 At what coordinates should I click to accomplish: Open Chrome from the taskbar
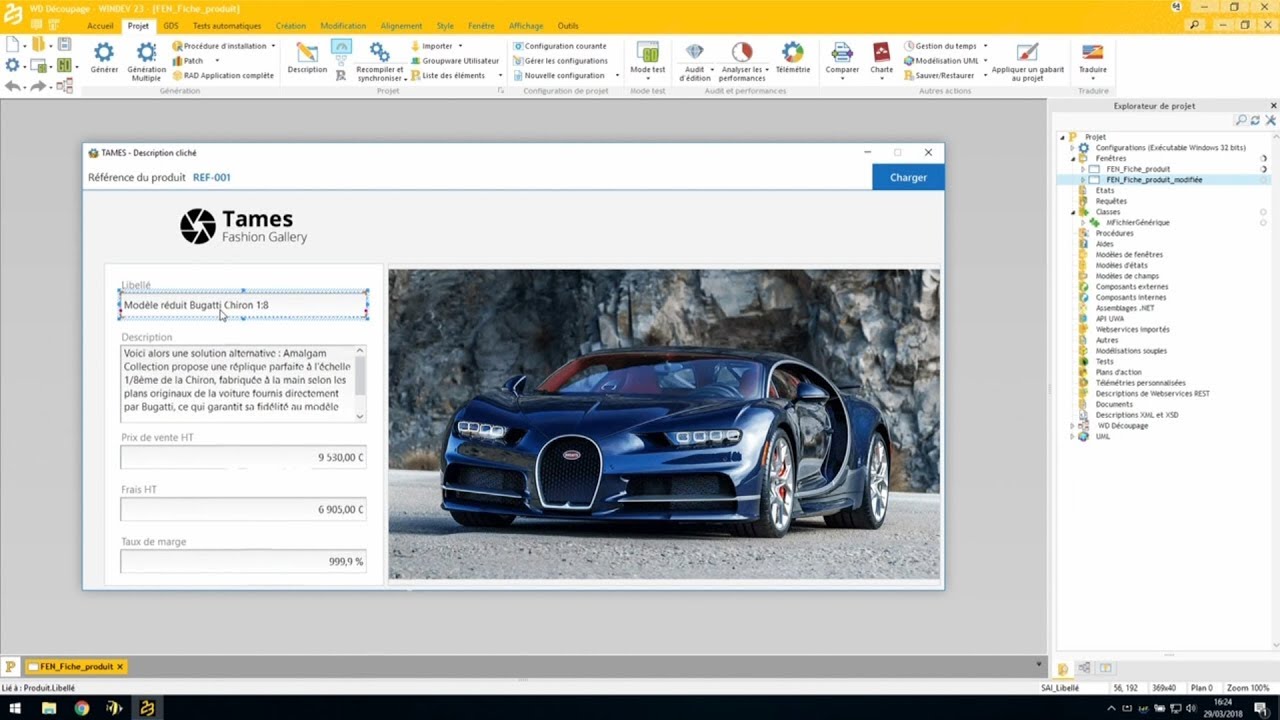point(82,708)
